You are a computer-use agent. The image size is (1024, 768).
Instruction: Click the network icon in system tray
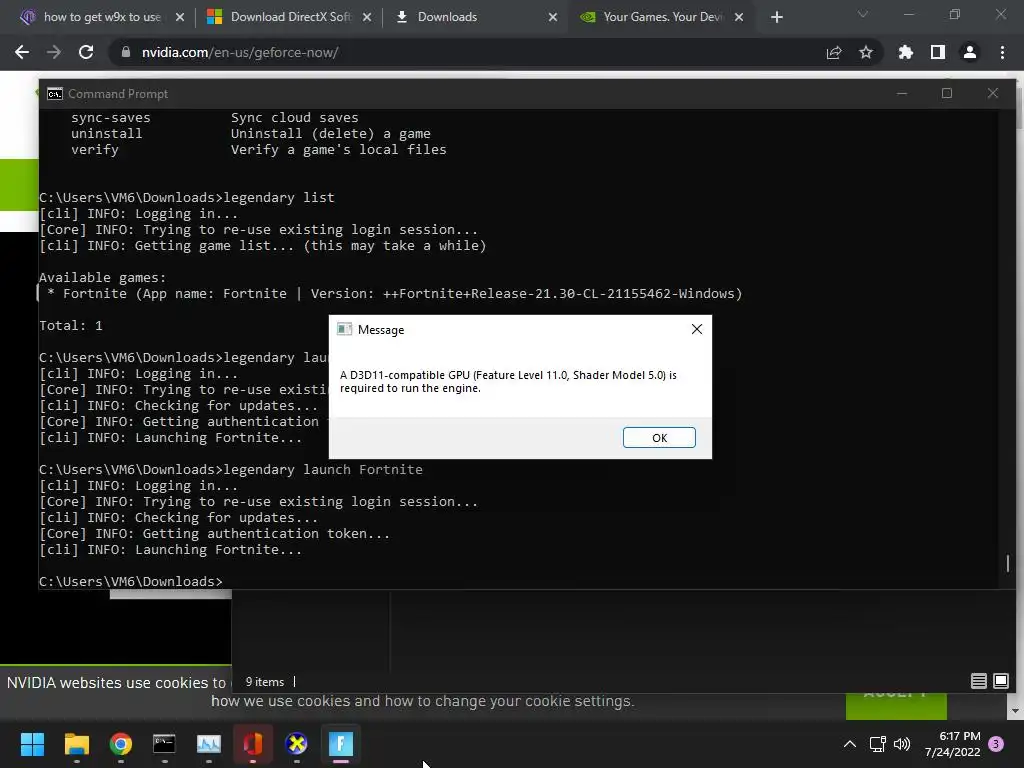click(x=877, y=744)
